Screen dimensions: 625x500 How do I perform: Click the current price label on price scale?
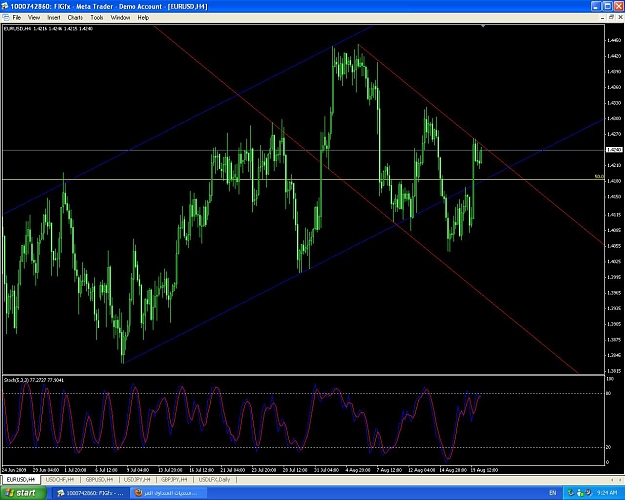[614, 150]
